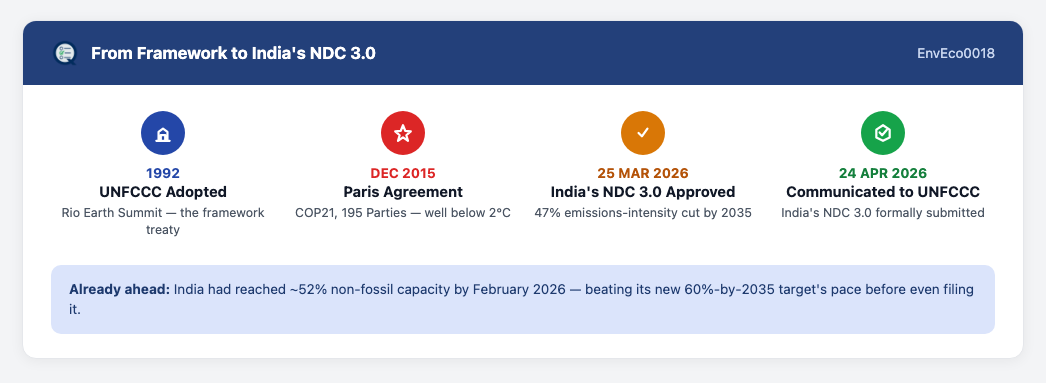Image resolution: width=1046 pixels, height=383 pixels.
Task: Select the DEC 2015 date label
Action: pyautogui.click(x=403, y=173)
